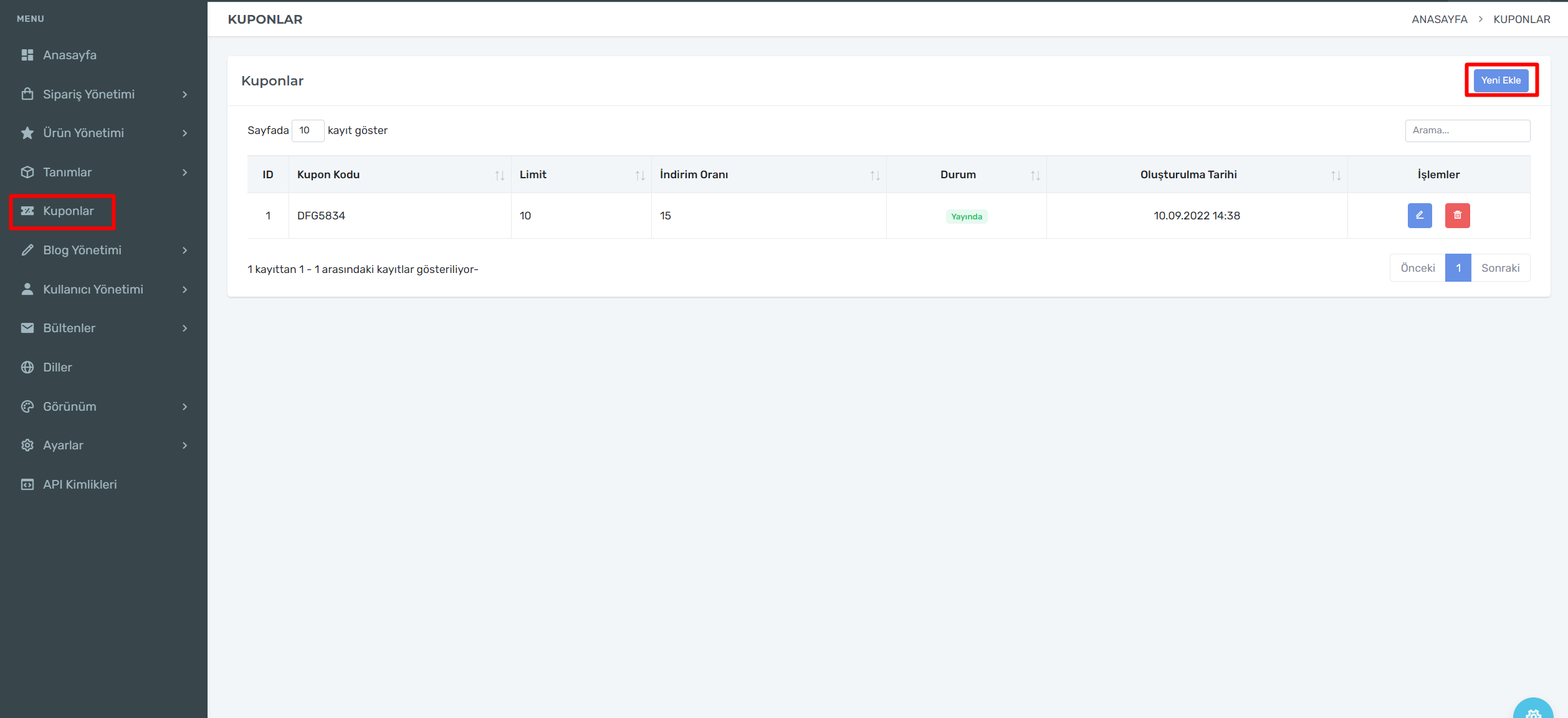The image size is (1568, 718).
Task: Sort table by Limit column arrows
Action: click(639, 175)
